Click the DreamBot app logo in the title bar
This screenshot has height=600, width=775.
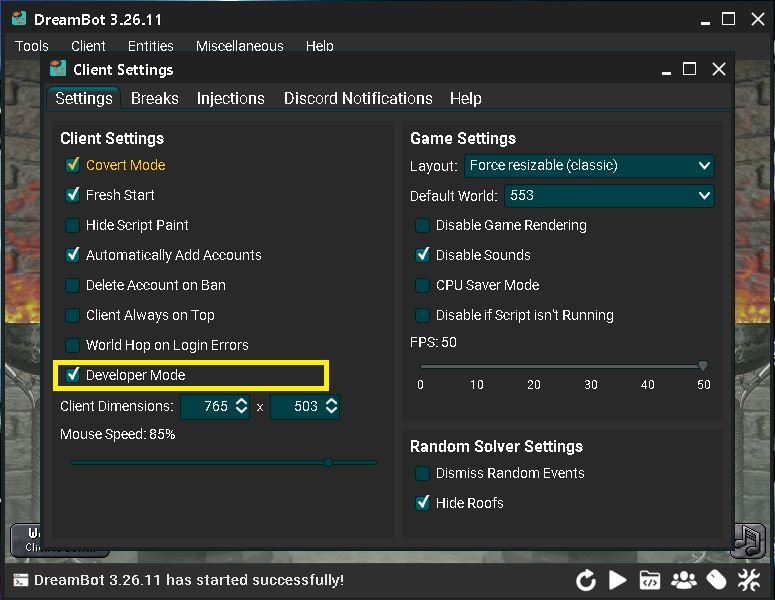point(19,19)
